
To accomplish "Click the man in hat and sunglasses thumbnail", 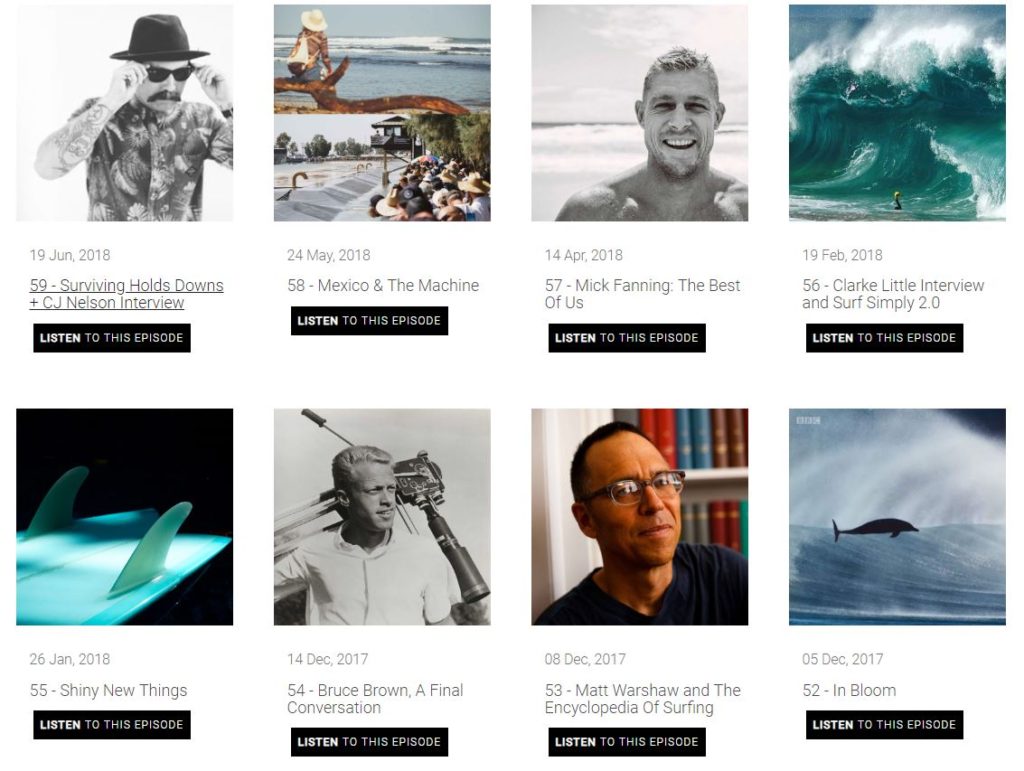I will click(x=125, y=113).
